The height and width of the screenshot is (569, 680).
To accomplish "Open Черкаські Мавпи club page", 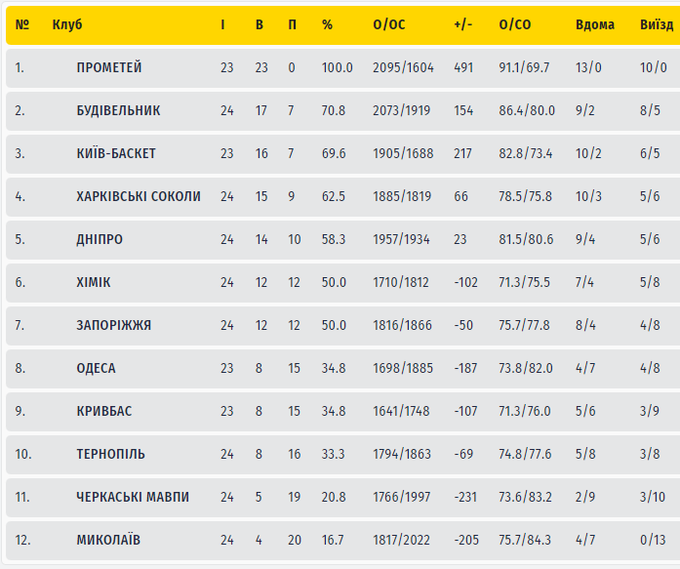I will tap(132, 497).
